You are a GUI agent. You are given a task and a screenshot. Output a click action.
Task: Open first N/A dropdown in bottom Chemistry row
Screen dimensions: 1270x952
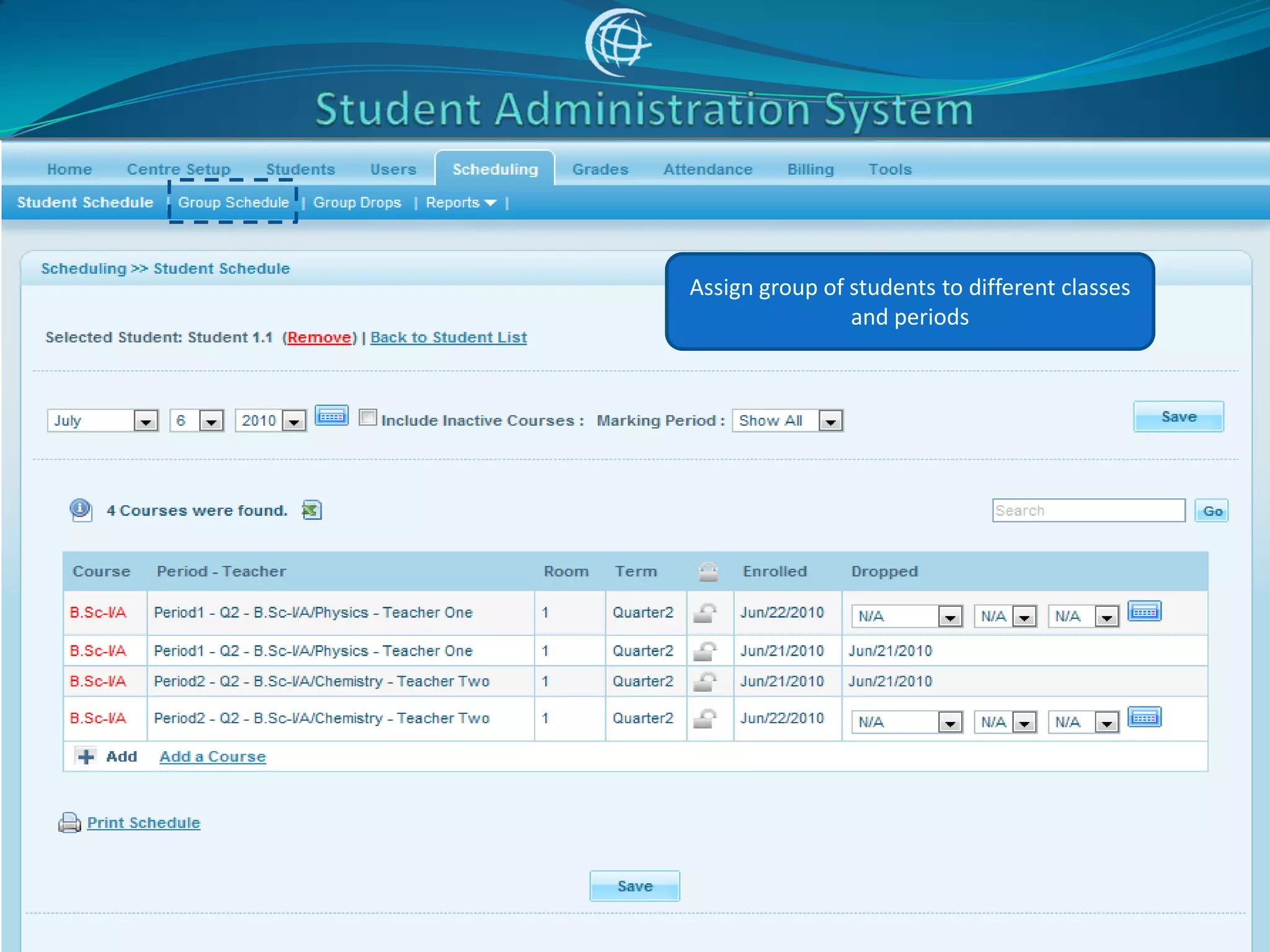pos(907,722)
